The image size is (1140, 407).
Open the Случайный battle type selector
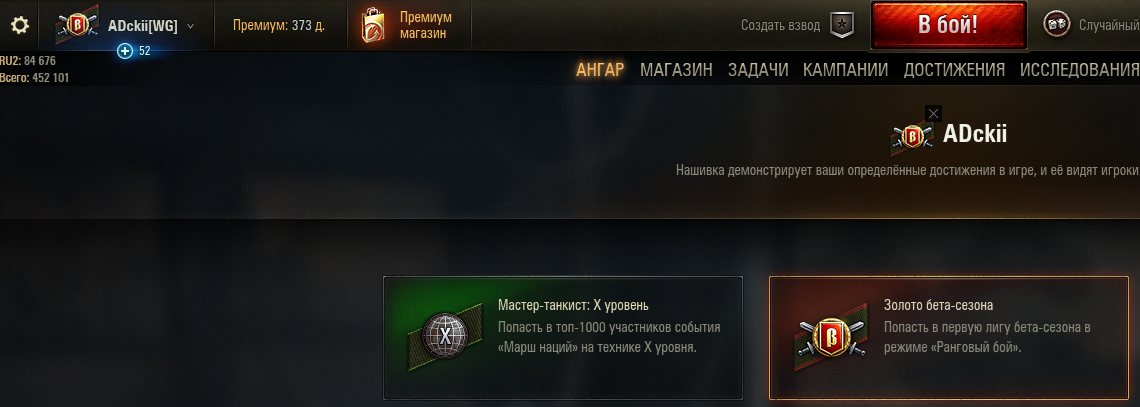coord(1108,25)
